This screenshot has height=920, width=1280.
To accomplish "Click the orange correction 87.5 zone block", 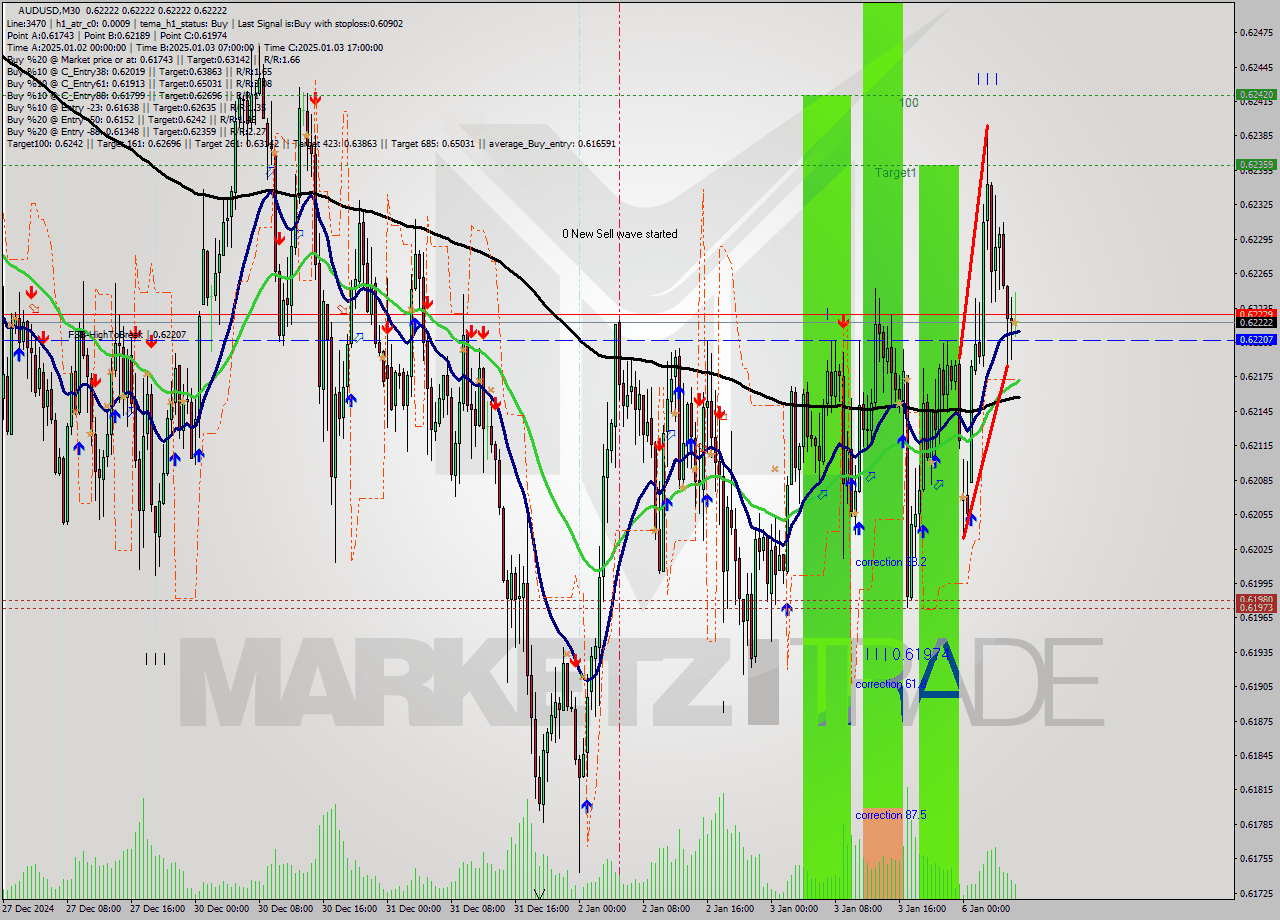I will coord(883,852).
